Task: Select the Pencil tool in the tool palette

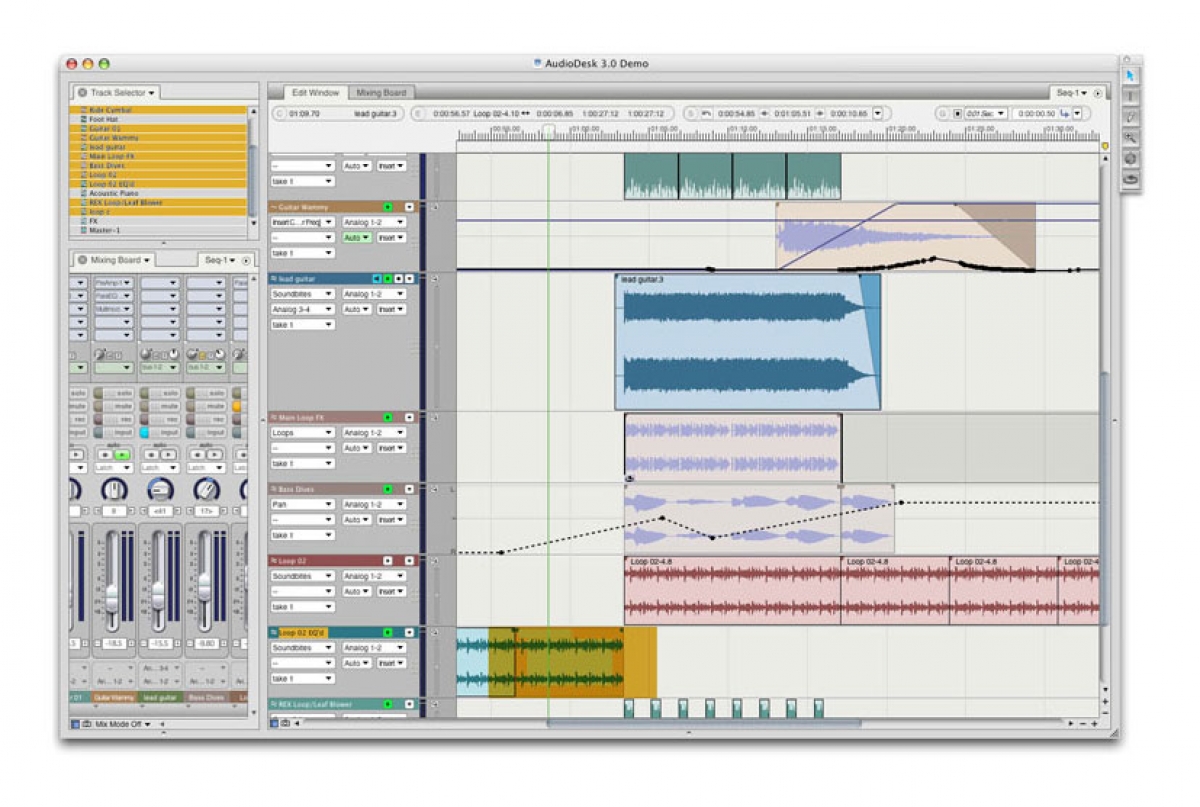Action: 1130,117
